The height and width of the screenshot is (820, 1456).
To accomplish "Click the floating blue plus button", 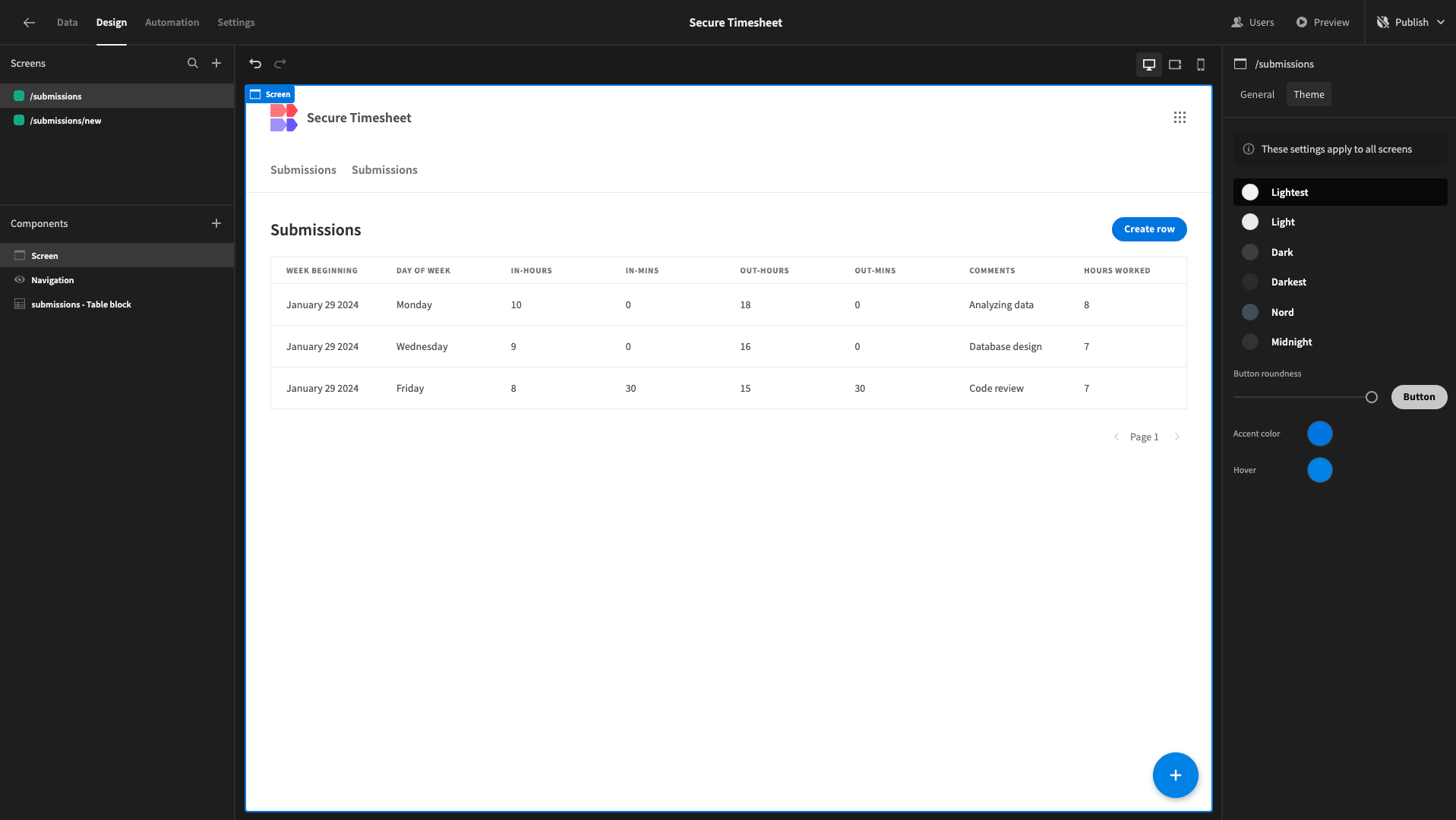I will [1176, 775].
